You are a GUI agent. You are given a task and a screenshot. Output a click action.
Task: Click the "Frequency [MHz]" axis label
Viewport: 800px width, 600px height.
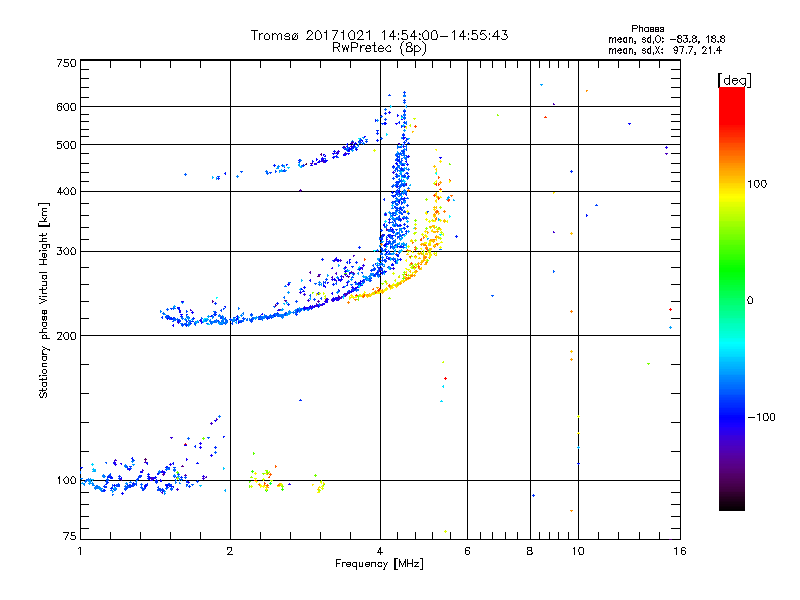pyautogui.click(x=379, y=564)
